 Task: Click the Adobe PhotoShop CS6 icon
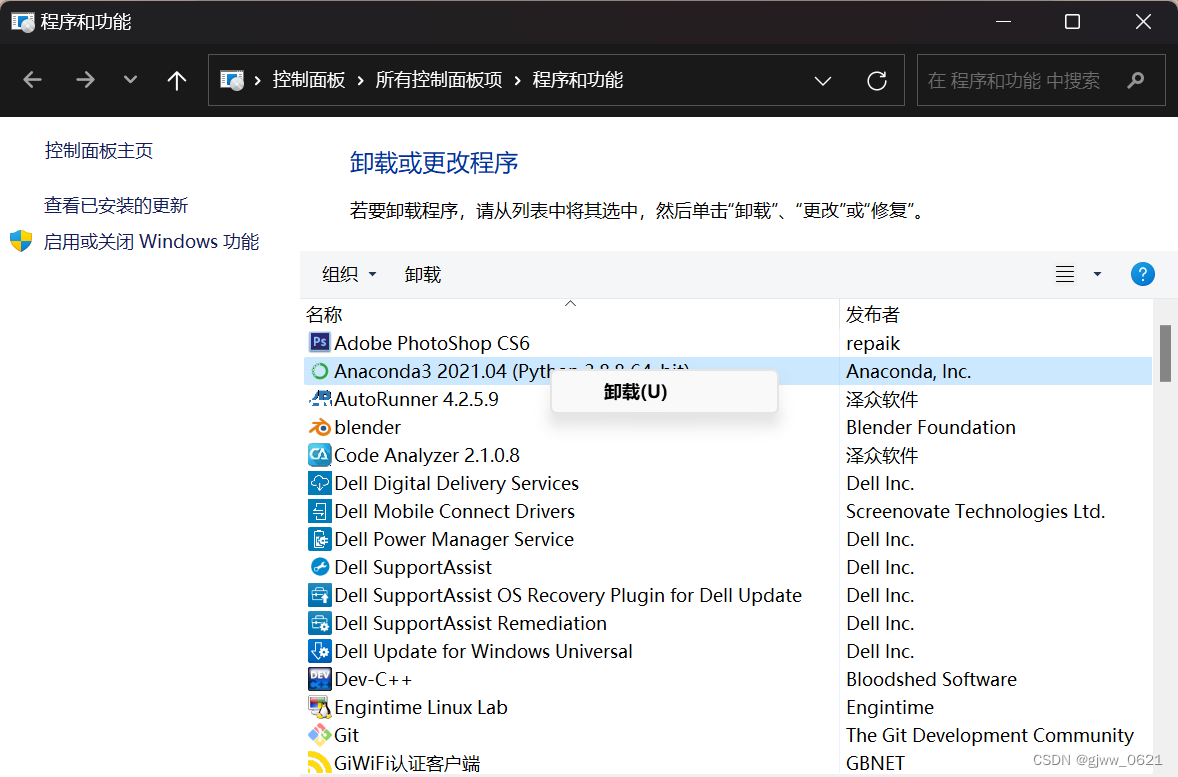(319, 343)
